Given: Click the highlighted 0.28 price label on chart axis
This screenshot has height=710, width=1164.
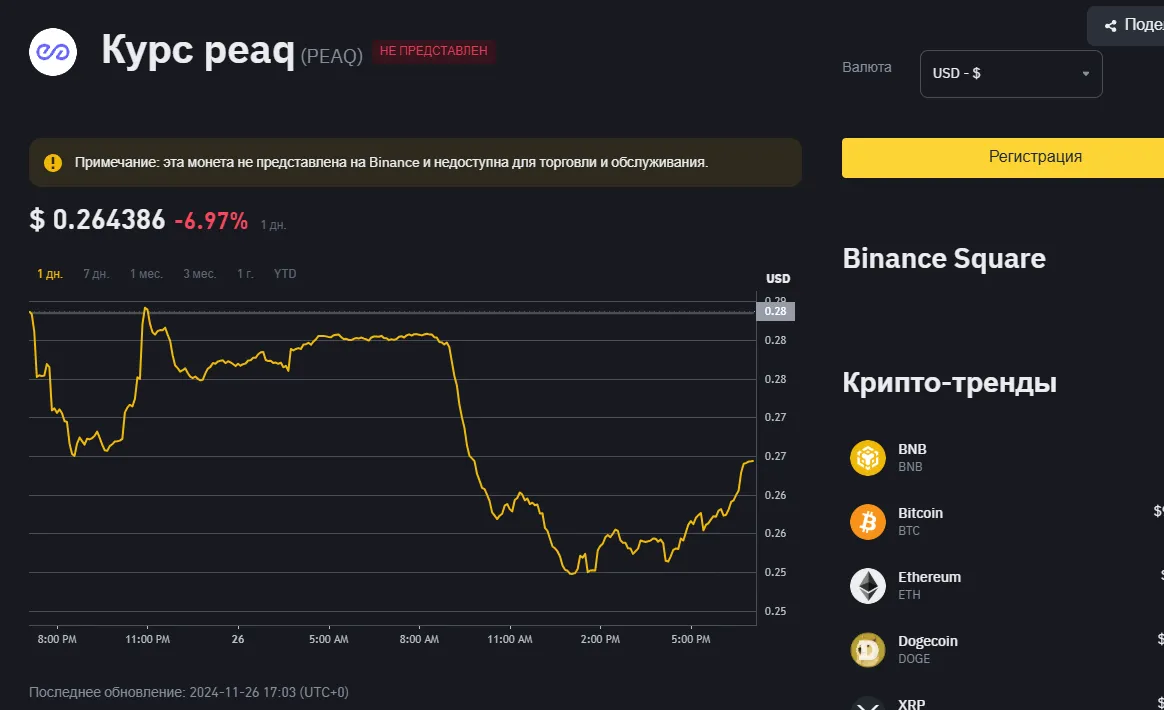Looking at the screenshot, I should [x=775, y=311].
